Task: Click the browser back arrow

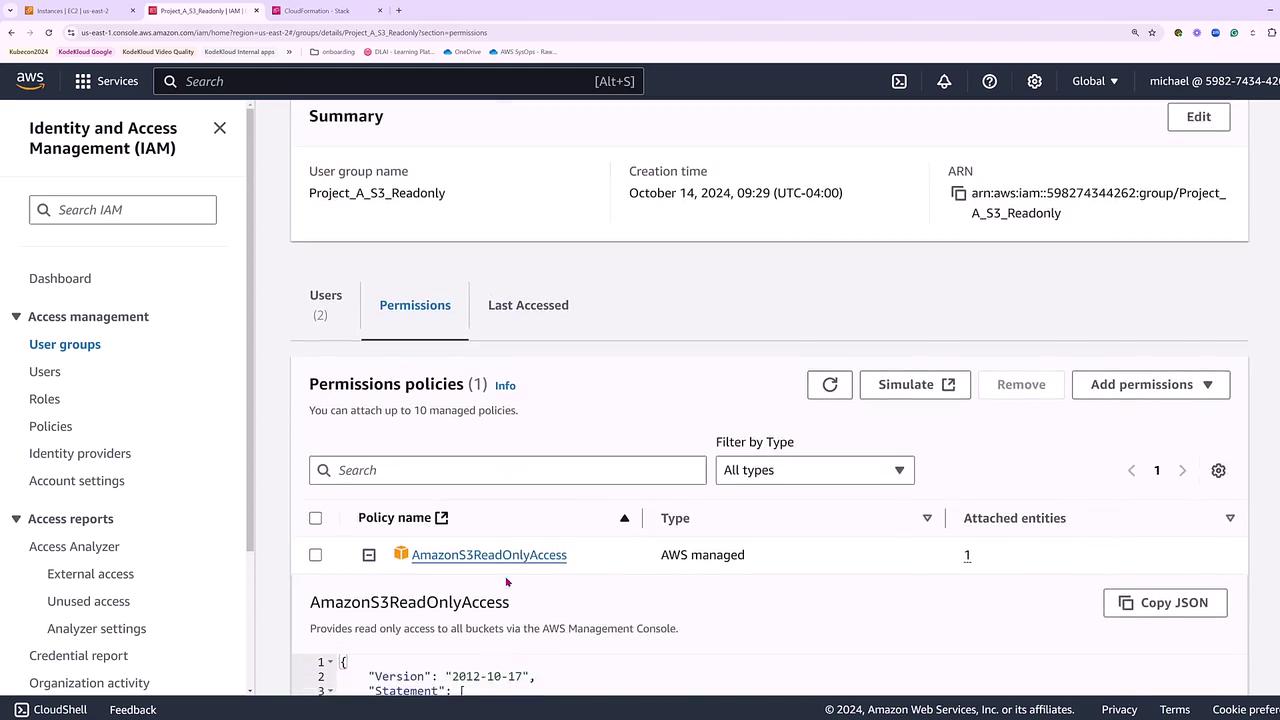Action: pos(11,32)
